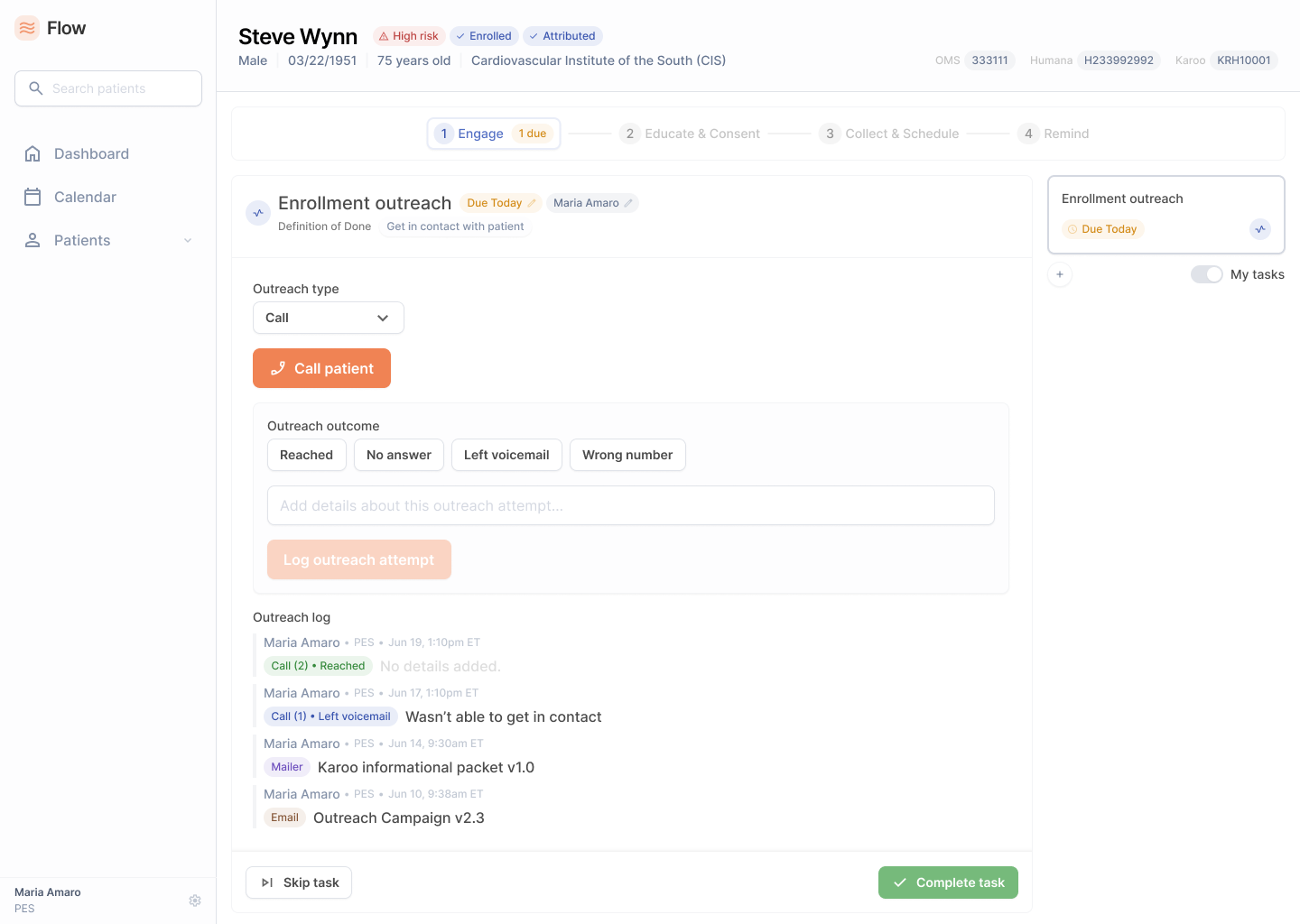Click the Mailer log tag
Image resolution: width=1300 pixels, height=924 pixels.
coord(287,767)
